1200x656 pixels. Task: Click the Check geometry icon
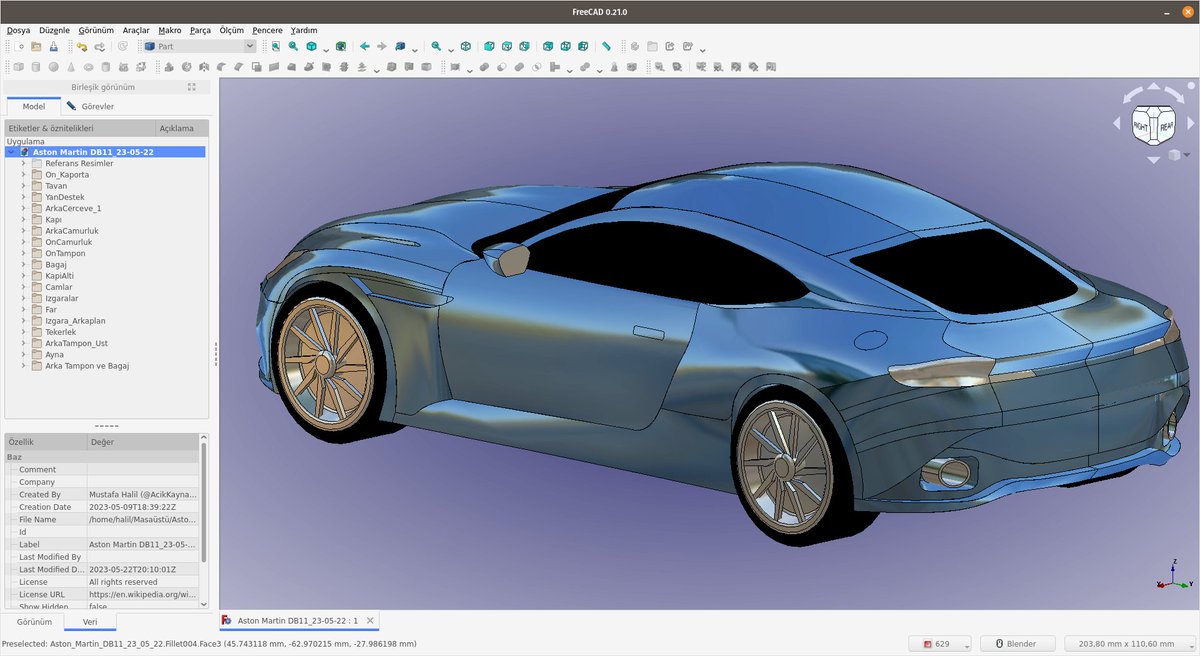click(614, 67)
